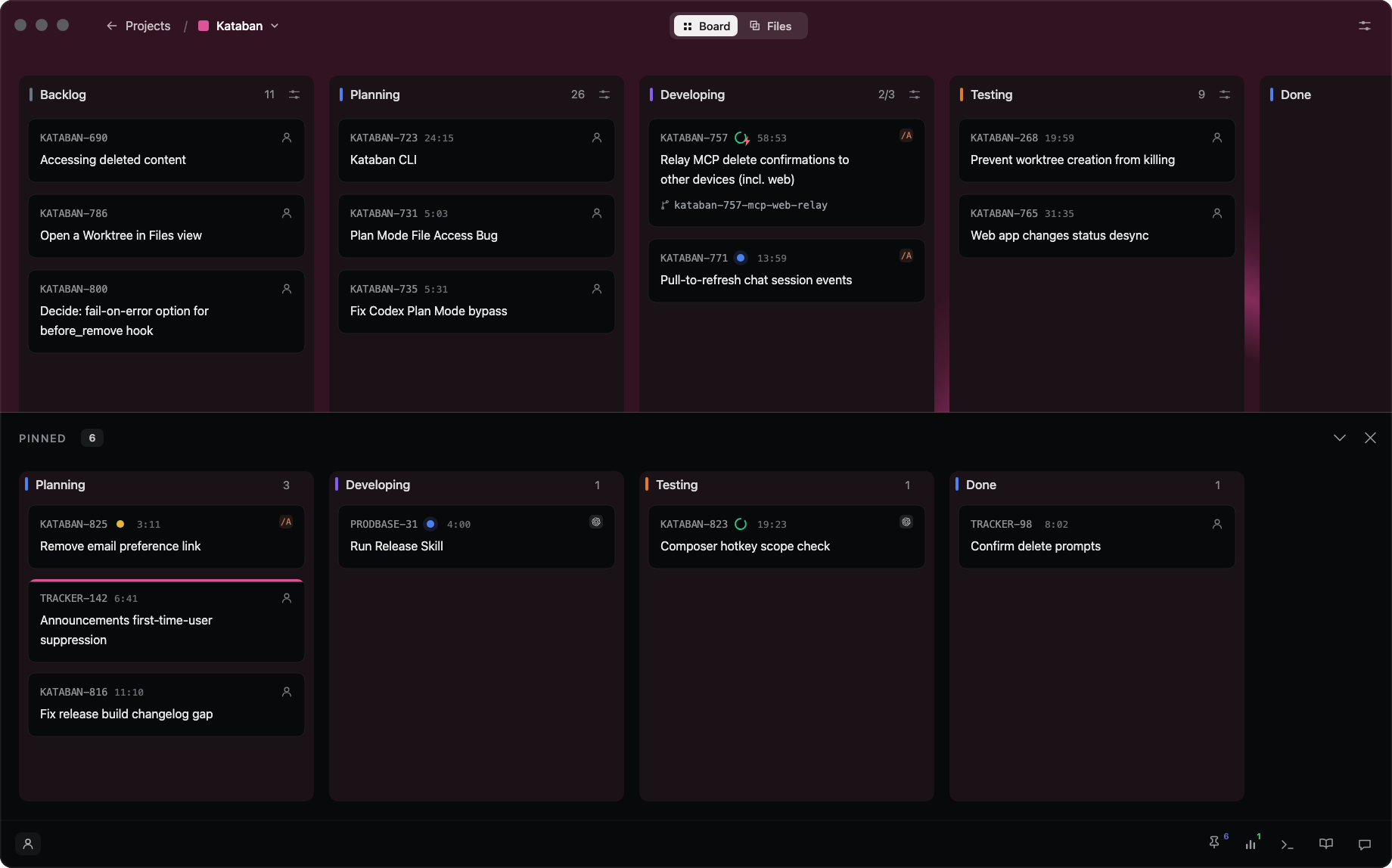The image size is (1392, 868).
Task: Open the user profile icon at bottom left
Action: 28,844
